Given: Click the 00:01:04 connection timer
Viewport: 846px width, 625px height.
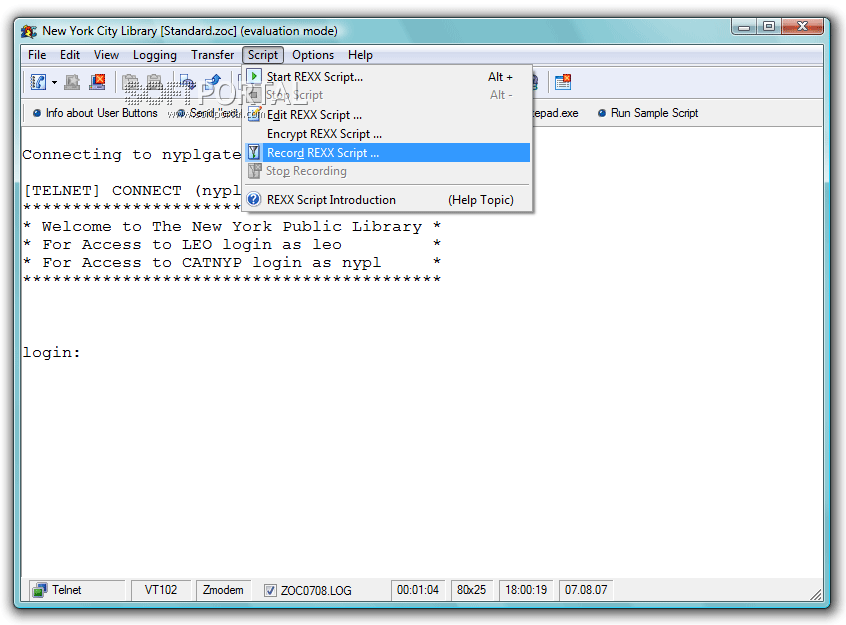Looking at the screenshot, I should pos(418,590).
